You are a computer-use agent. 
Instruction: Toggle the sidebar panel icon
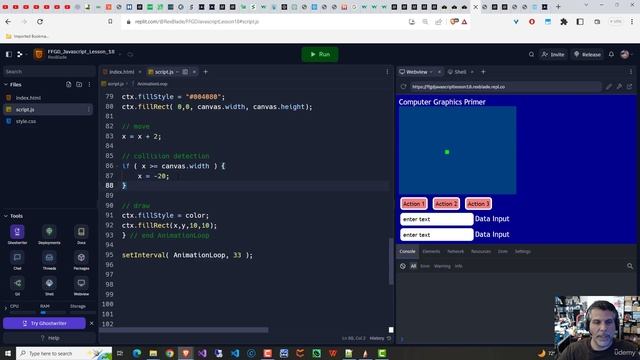pyautogui.click(x=9, y=54)
